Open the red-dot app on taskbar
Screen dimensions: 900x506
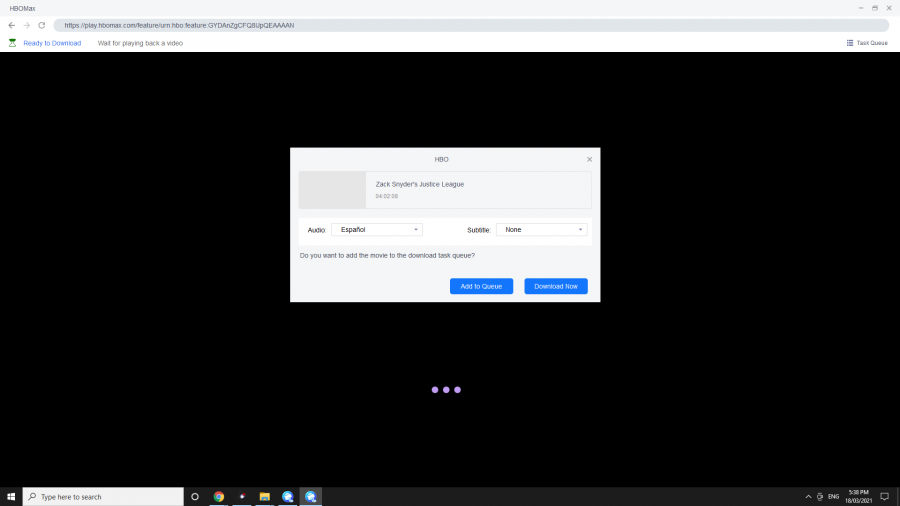[242, 497]
